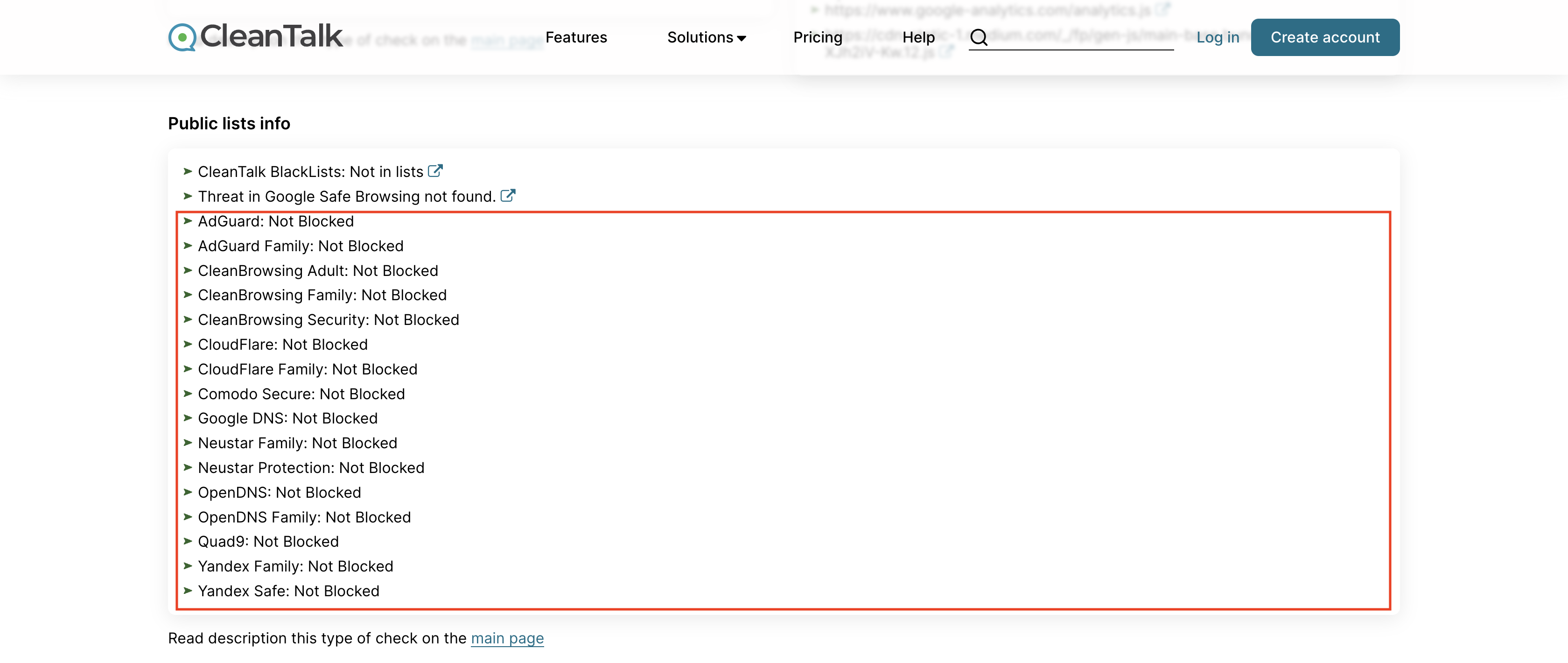Click arrow bullet beside Quad9 entry

188,541
